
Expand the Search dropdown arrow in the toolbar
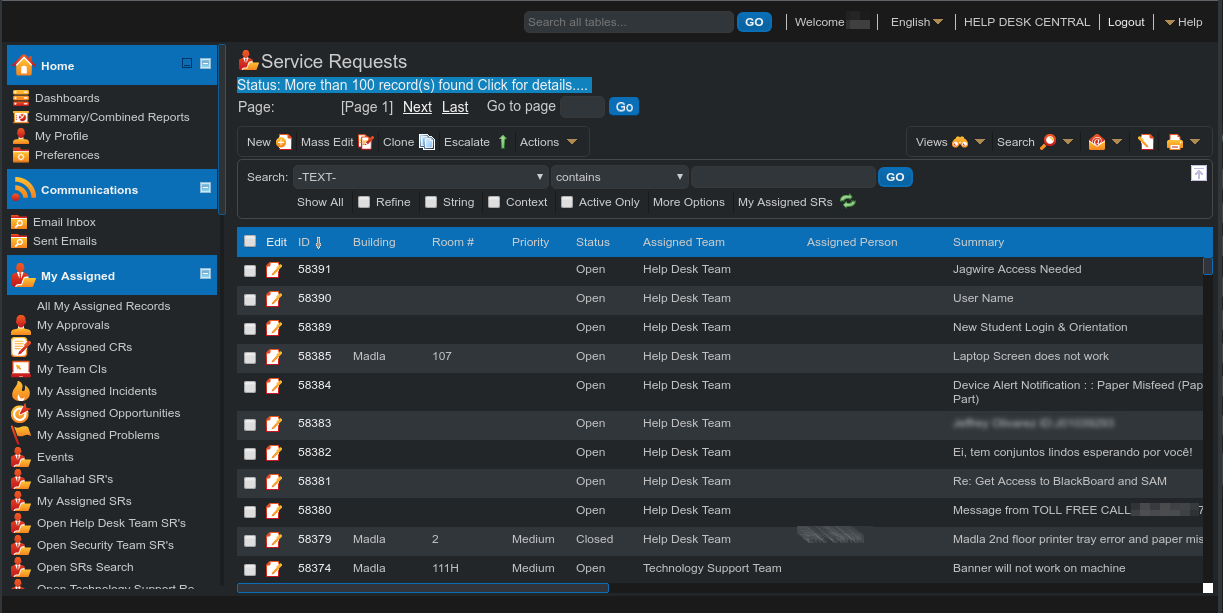[1068, 142]
